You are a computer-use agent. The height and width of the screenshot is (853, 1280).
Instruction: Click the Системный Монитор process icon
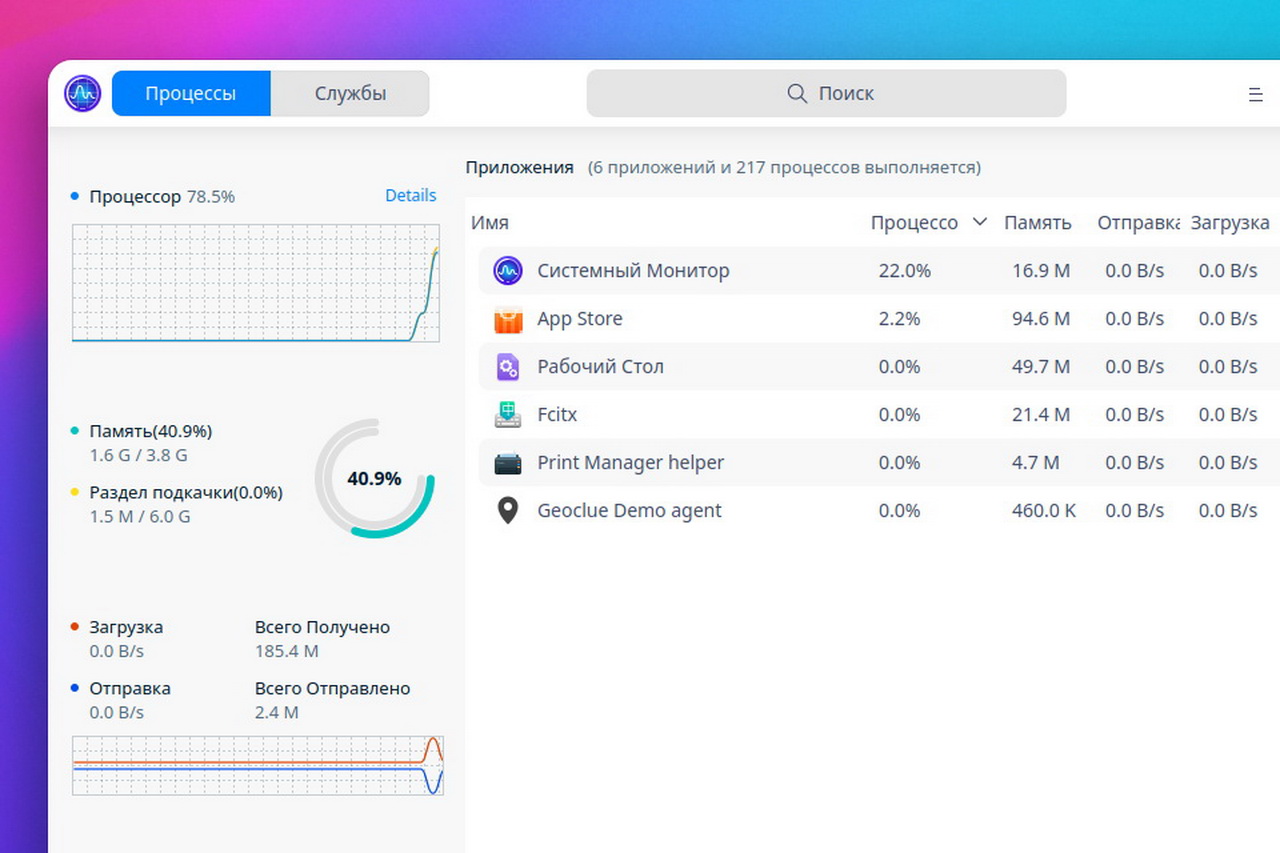(508, 271)
